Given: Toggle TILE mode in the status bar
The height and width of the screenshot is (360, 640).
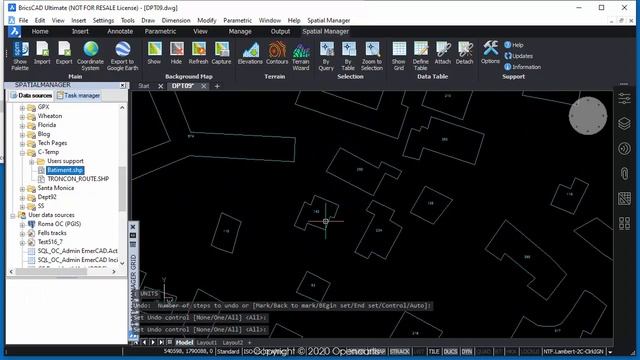Looking at the screenshot, I should pos(434,351).
